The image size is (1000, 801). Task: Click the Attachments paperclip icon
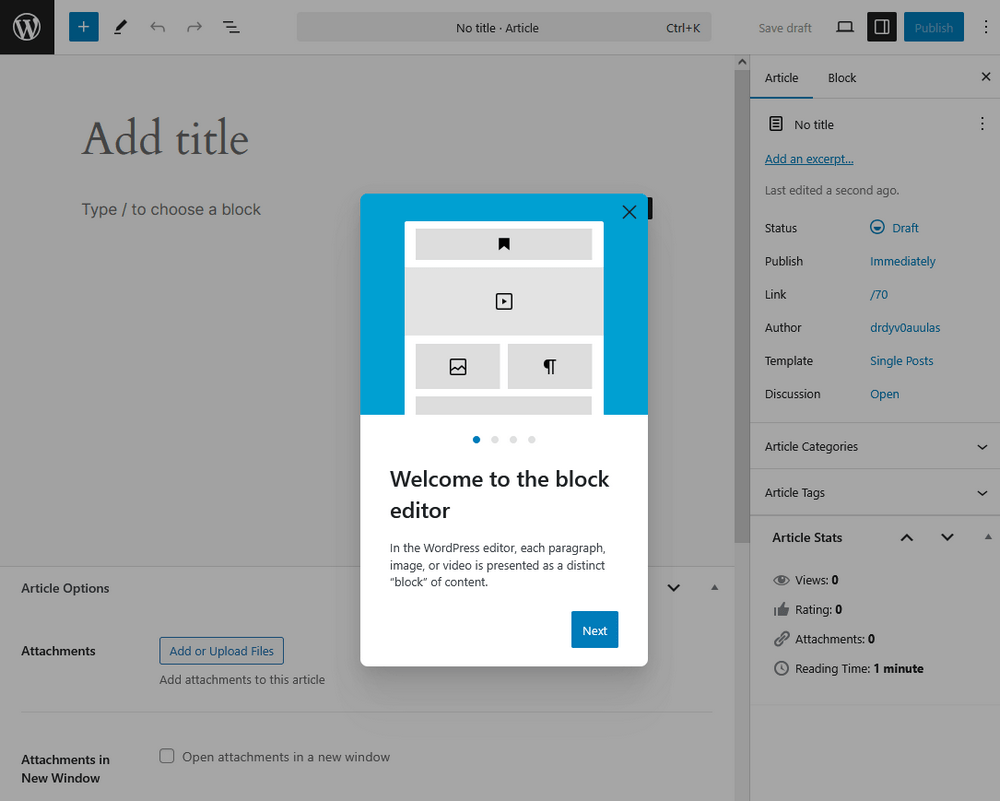(781, 639)
